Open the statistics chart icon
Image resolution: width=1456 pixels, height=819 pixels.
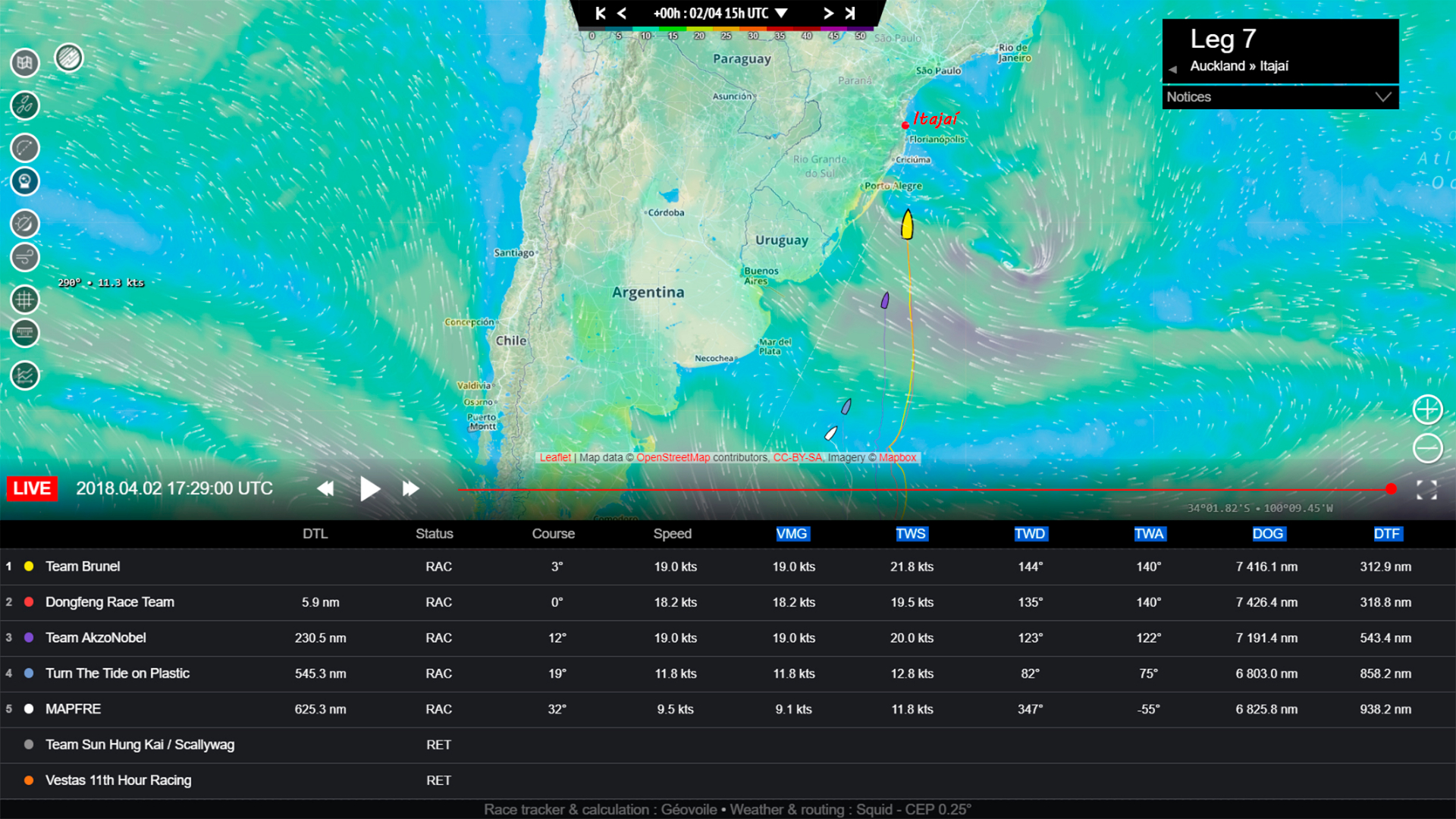click(24, 375)
